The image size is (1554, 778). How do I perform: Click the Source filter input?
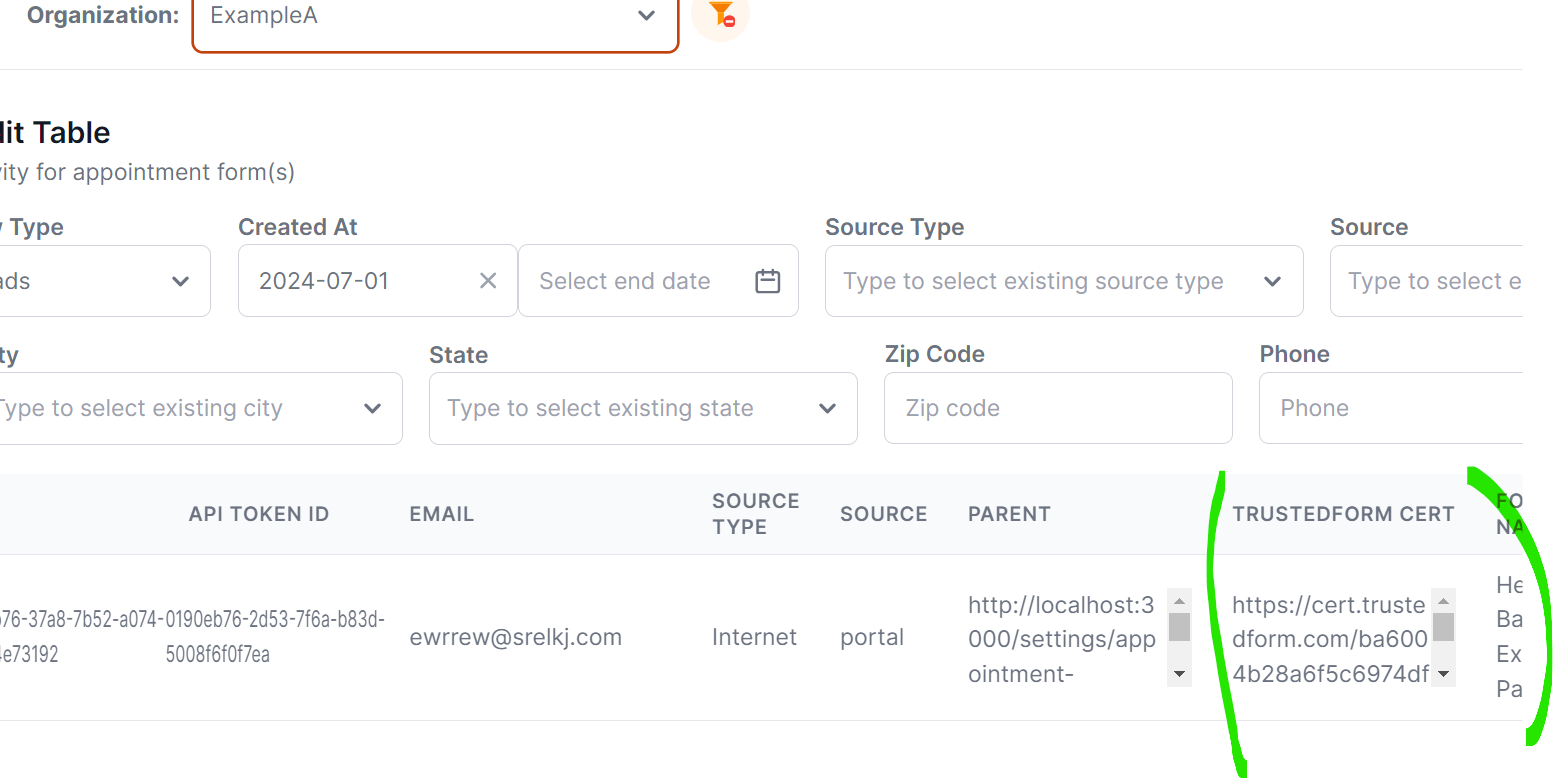1430,281
